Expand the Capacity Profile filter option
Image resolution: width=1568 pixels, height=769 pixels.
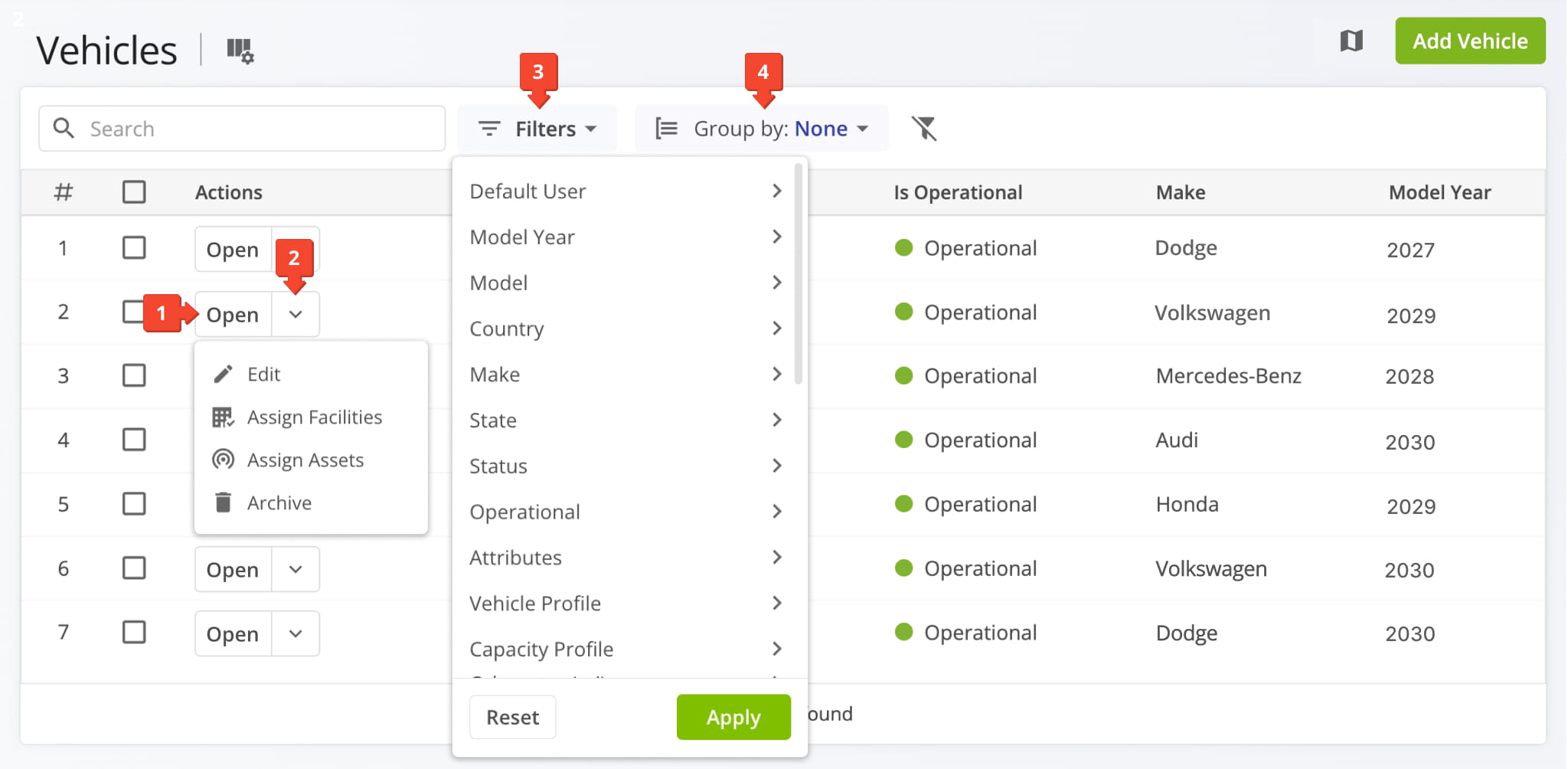(x=626, y=649)
